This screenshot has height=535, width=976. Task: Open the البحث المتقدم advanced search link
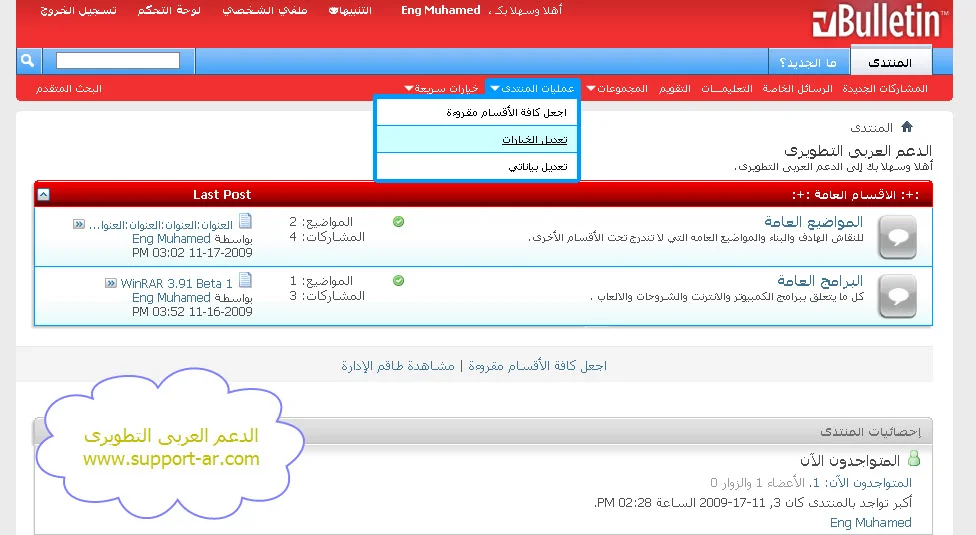click(x=69, y=88)
